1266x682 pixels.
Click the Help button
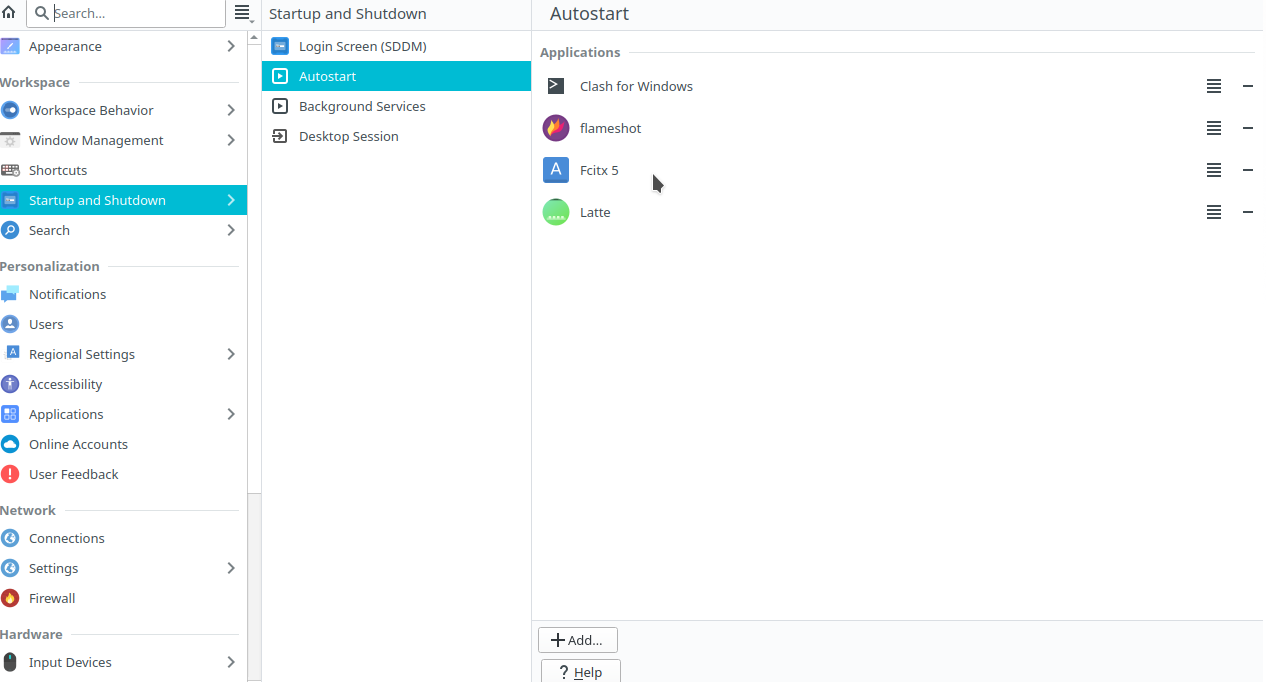[x=580, y=671]
